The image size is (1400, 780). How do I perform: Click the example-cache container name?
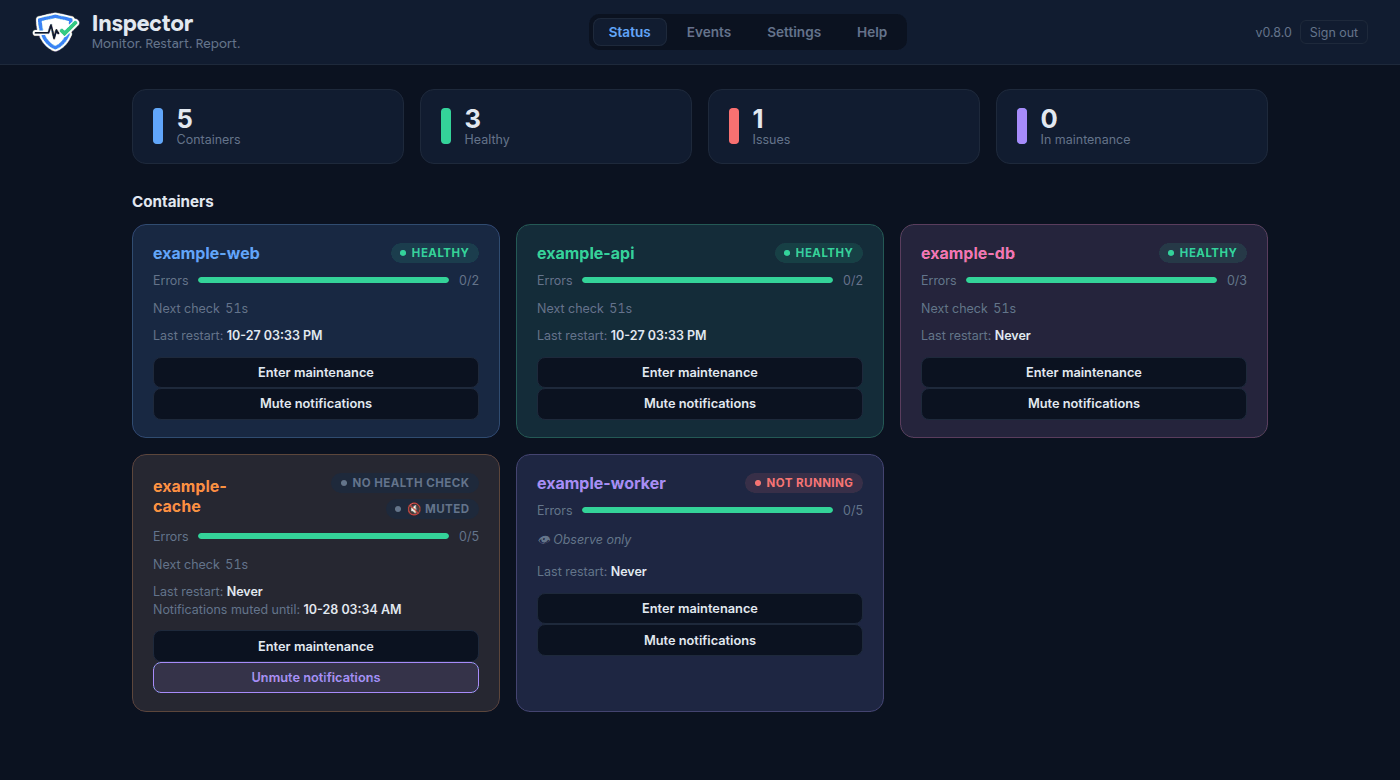tap(190, 496)
